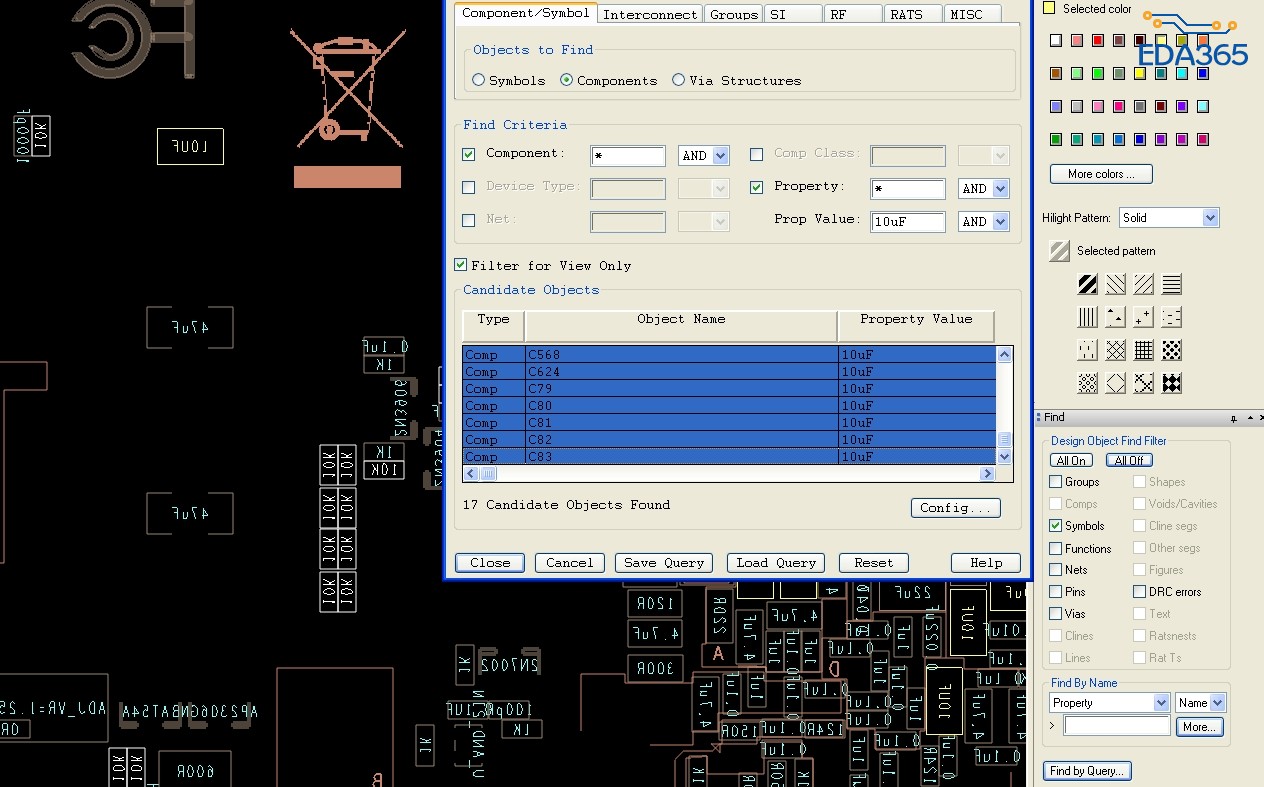Click the Prop Value input field
The width and height of the screenshot is (1264, 787).
click(x=907, y=222)
